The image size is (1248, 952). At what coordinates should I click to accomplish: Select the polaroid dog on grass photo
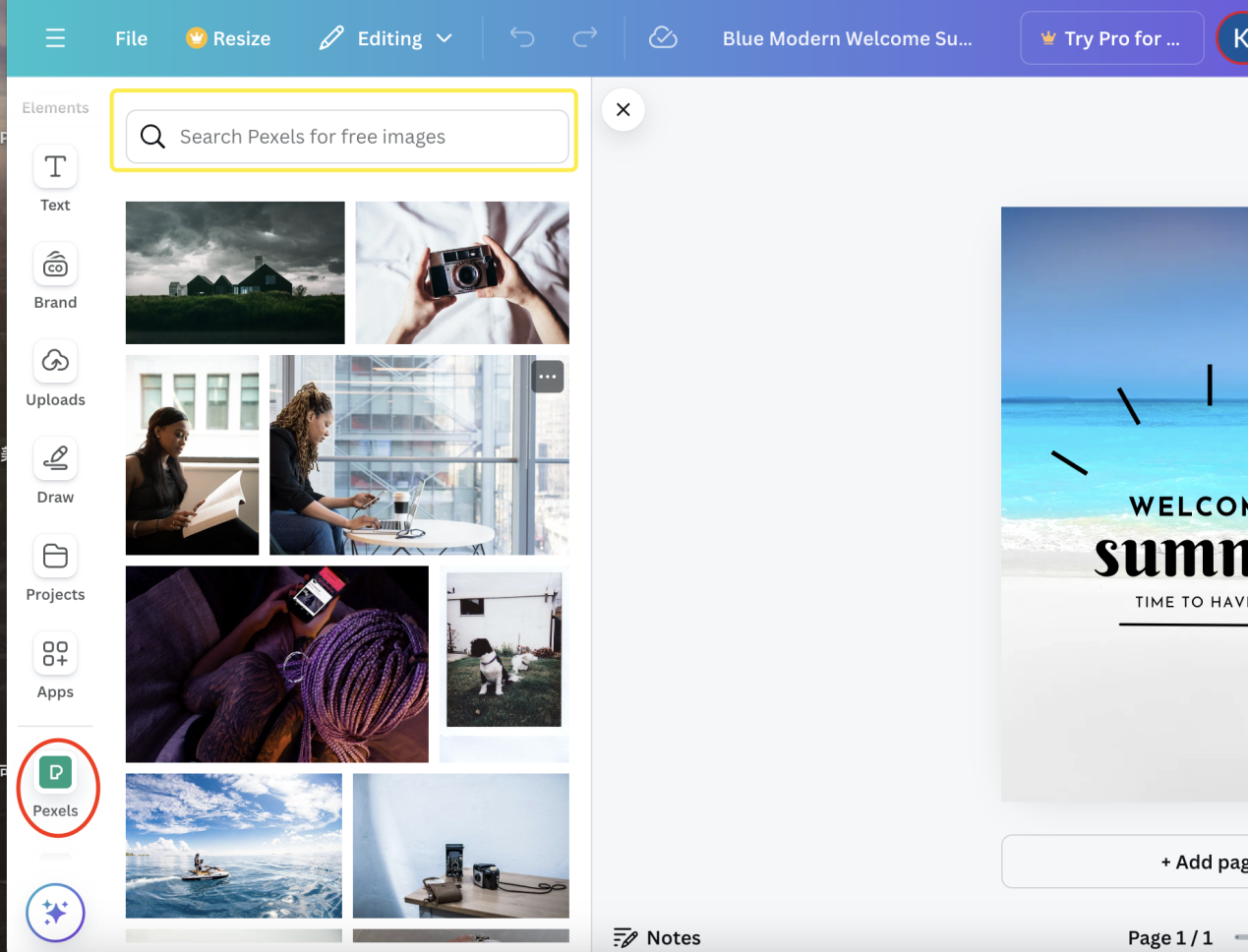505,664
